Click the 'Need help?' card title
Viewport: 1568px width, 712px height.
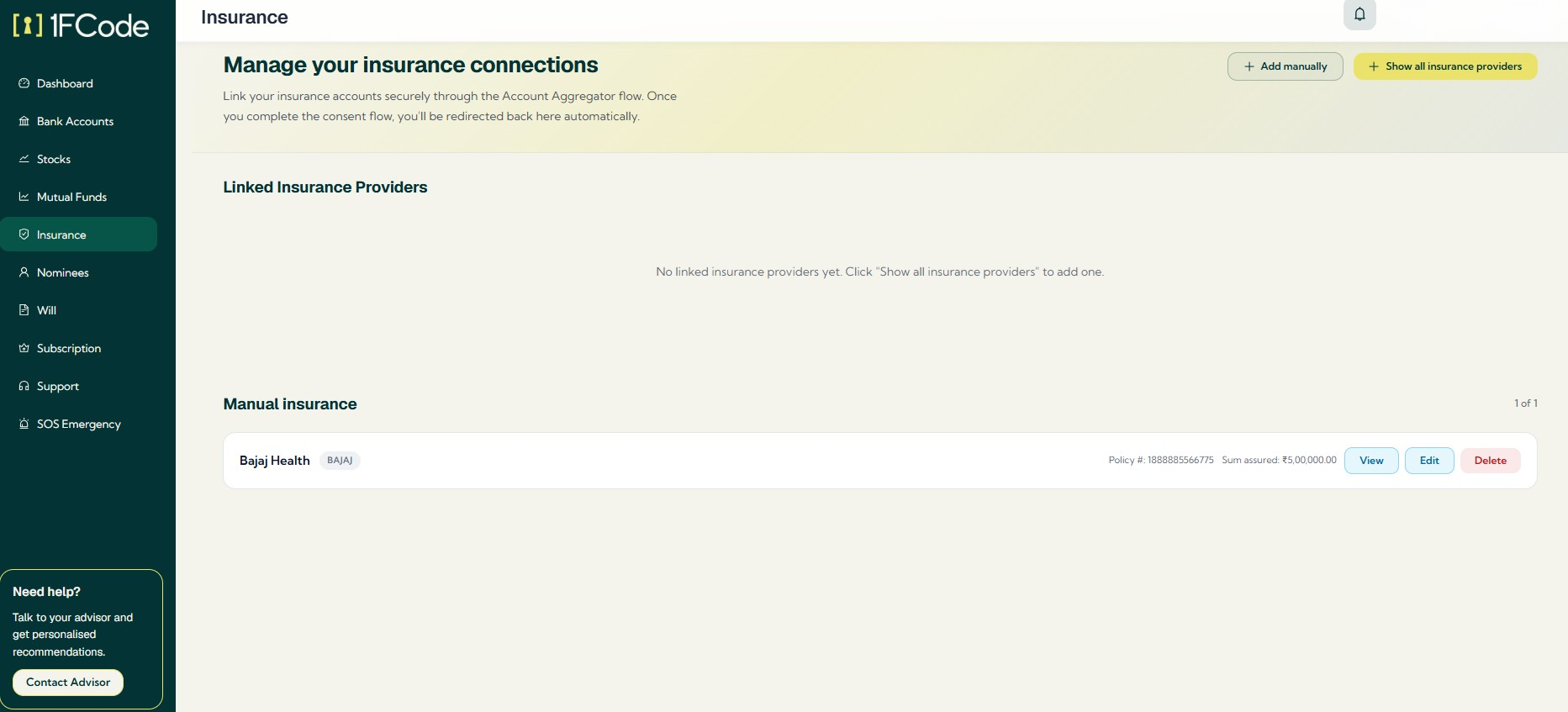coord(47,592)
